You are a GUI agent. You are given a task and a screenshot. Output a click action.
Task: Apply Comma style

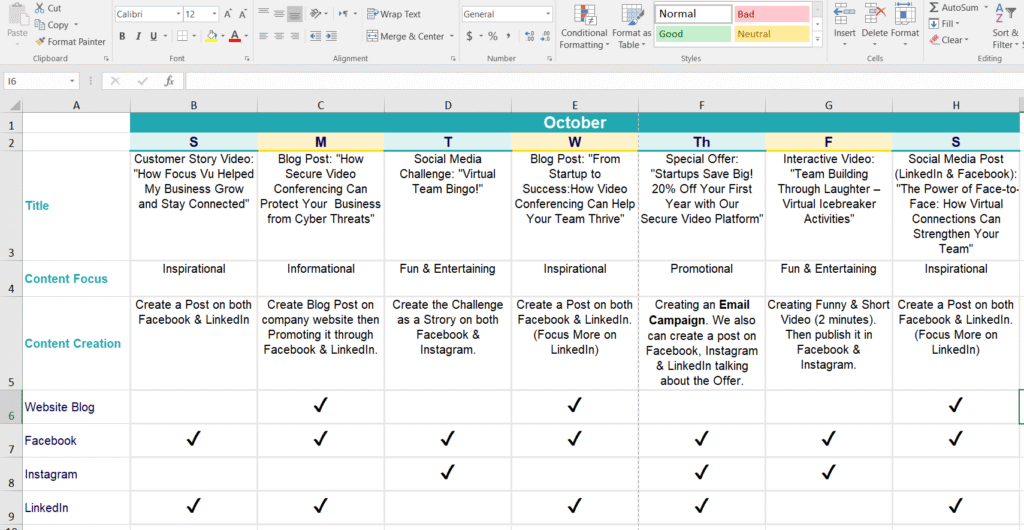click(x=507, y=37)
